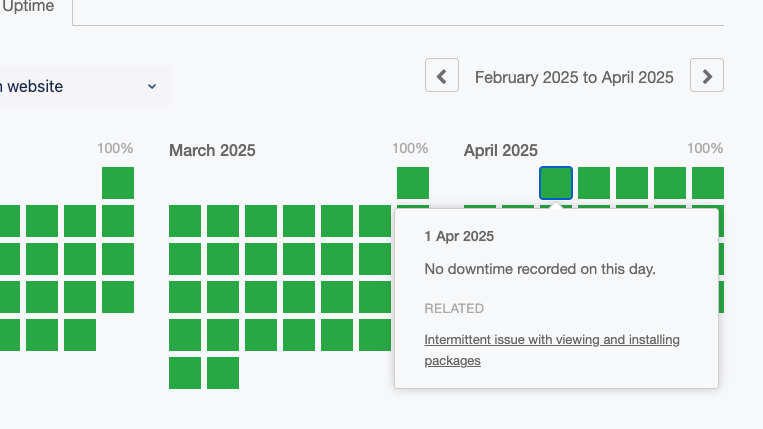The height and width of the screenshot is (429, 763).
Task: Click the next date range arrow
Action: tap(707, 76)
